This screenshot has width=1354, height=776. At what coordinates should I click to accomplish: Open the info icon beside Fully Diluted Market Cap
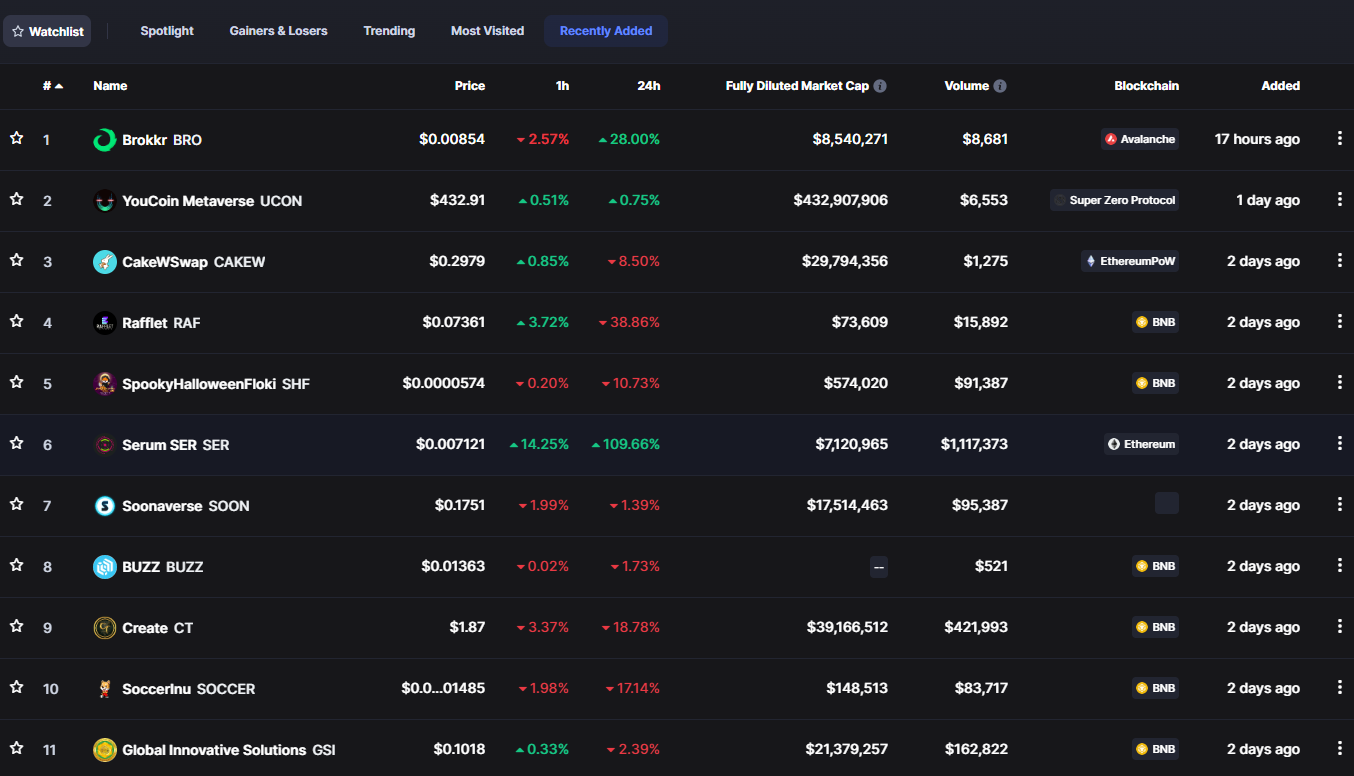click(880, 86)
